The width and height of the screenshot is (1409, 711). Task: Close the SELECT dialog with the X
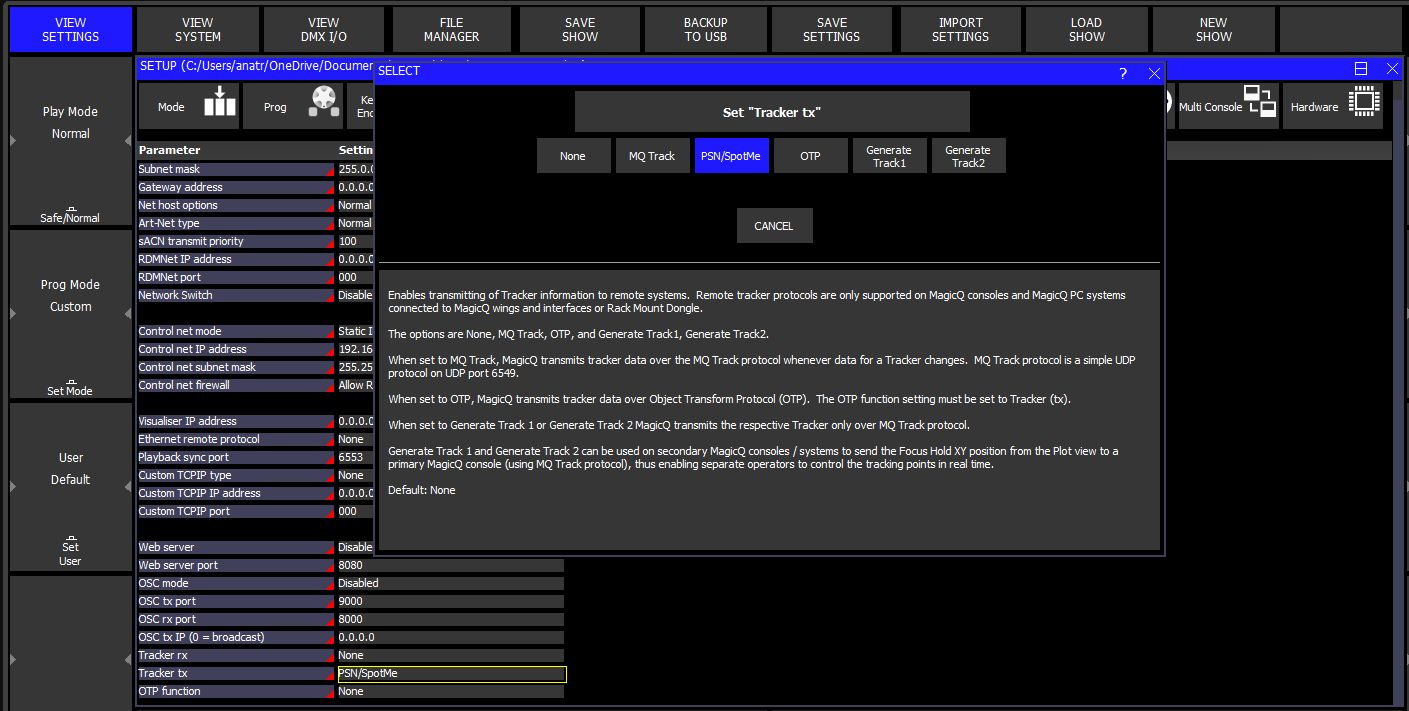pos(1154,73)
